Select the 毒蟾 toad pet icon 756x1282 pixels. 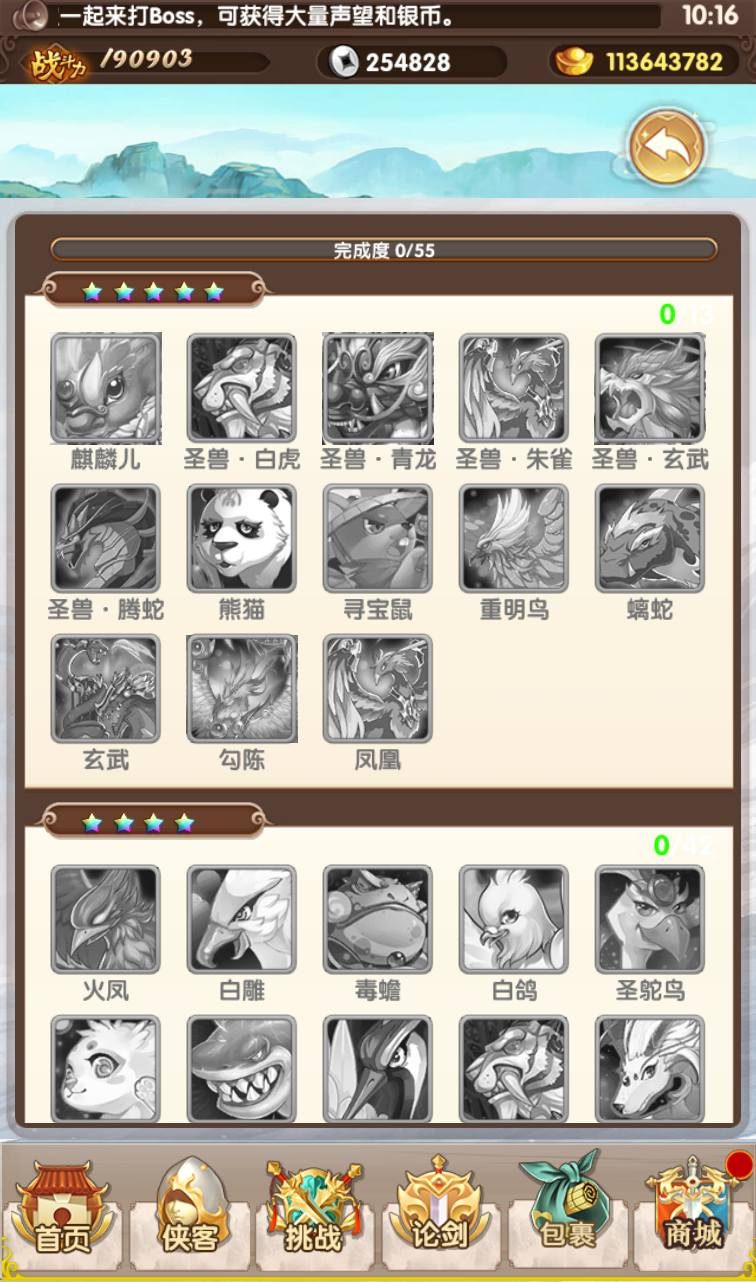tap(378, 919)
